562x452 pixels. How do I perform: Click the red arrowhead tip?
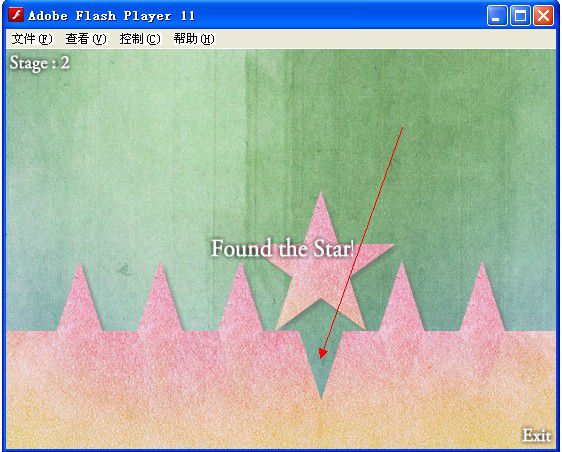[323, 354]
